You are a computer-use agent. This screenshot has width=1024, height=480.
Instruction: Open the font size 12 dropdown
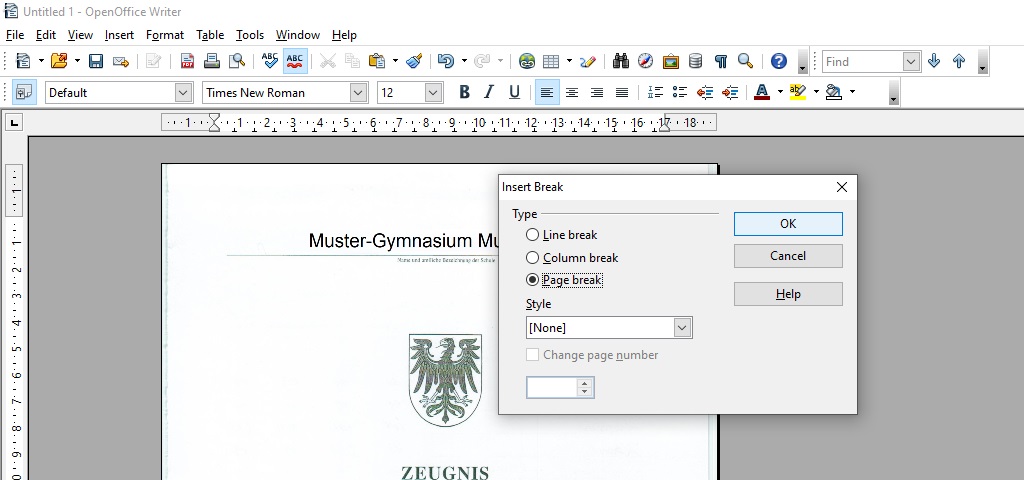tap(433, 92)
